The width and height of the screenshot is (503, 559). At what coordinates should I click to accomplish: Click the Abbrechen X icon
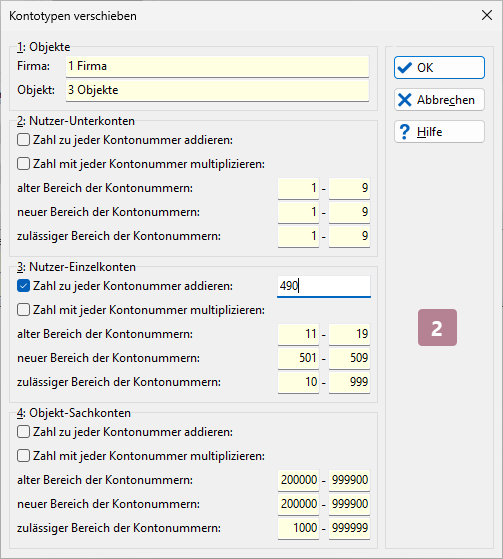pyautogui.click(x=404, y=100)
